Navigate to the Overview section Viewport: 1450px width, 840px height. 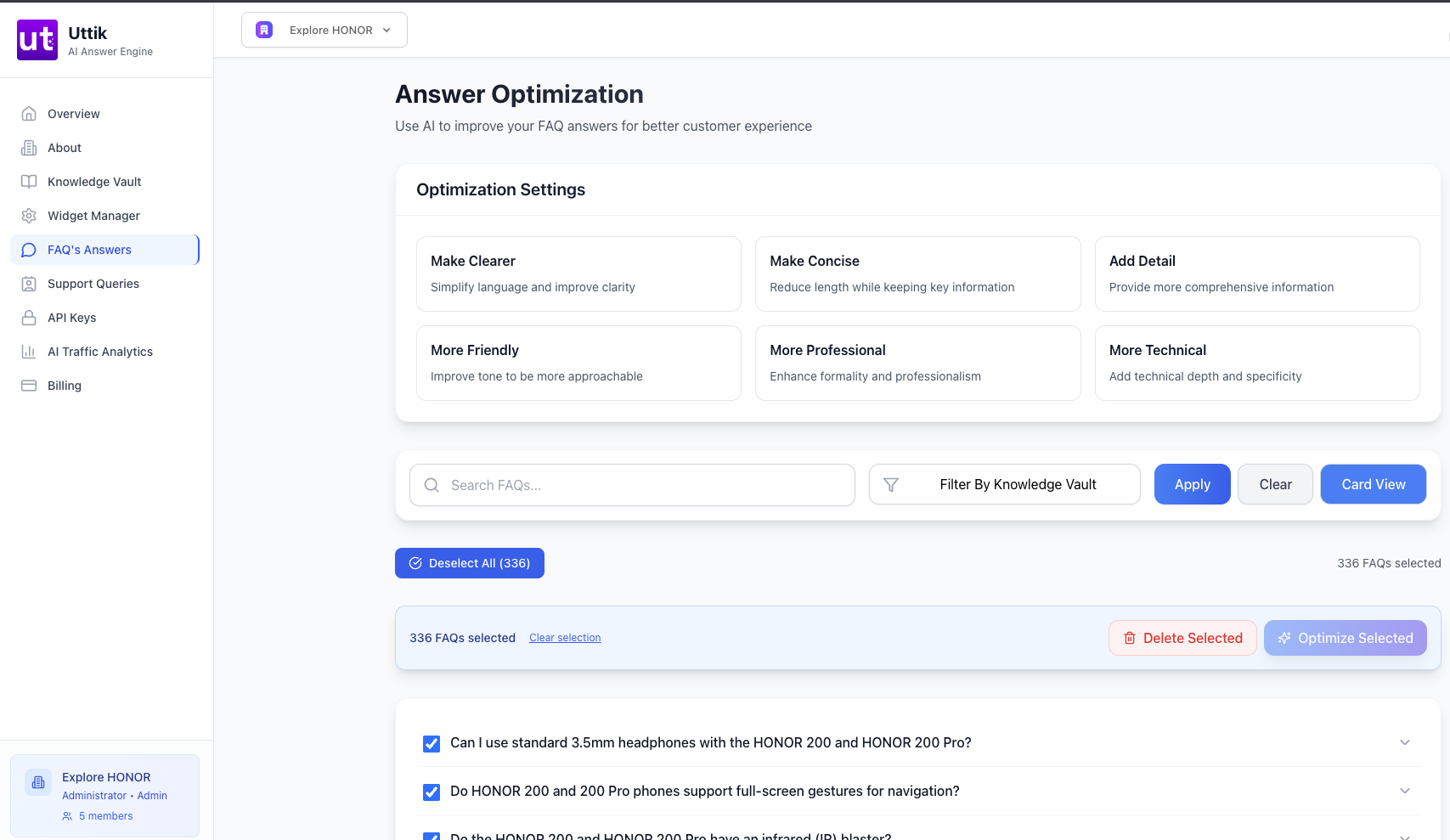pos(72,114)
